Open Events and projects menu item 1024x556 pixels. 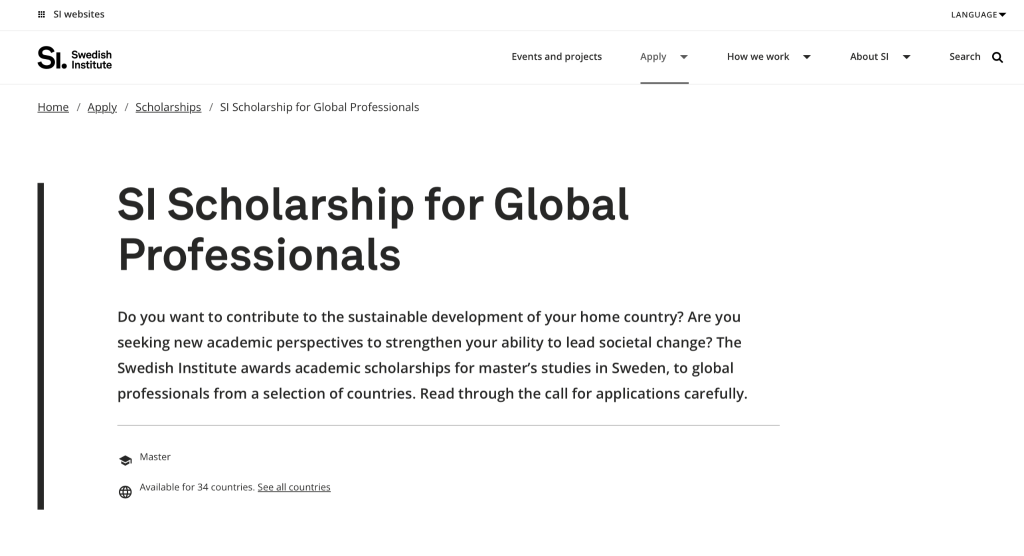point(556,57)
